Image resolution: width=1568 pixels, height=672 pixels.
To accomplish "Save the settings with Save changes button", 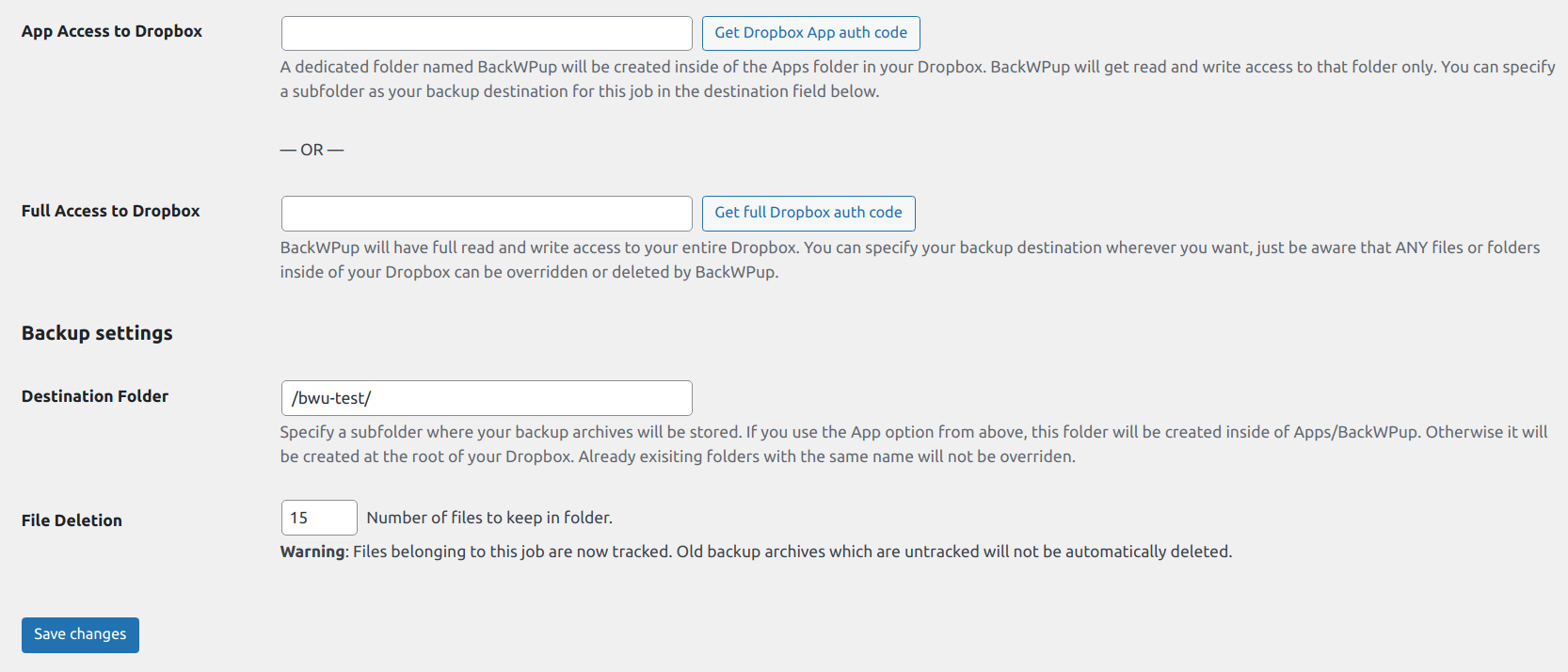I will (x=80, y=635).
